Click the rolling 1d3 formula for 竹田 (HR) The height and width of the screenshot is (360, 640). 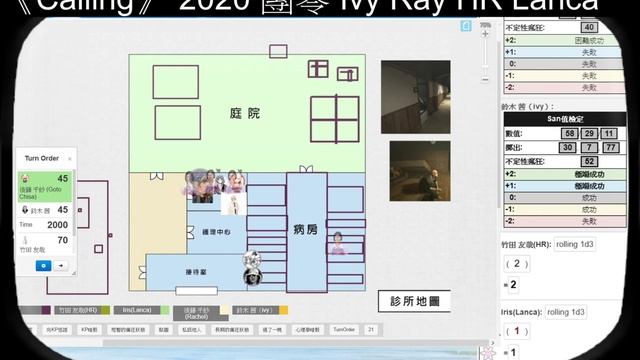[575, 244]
